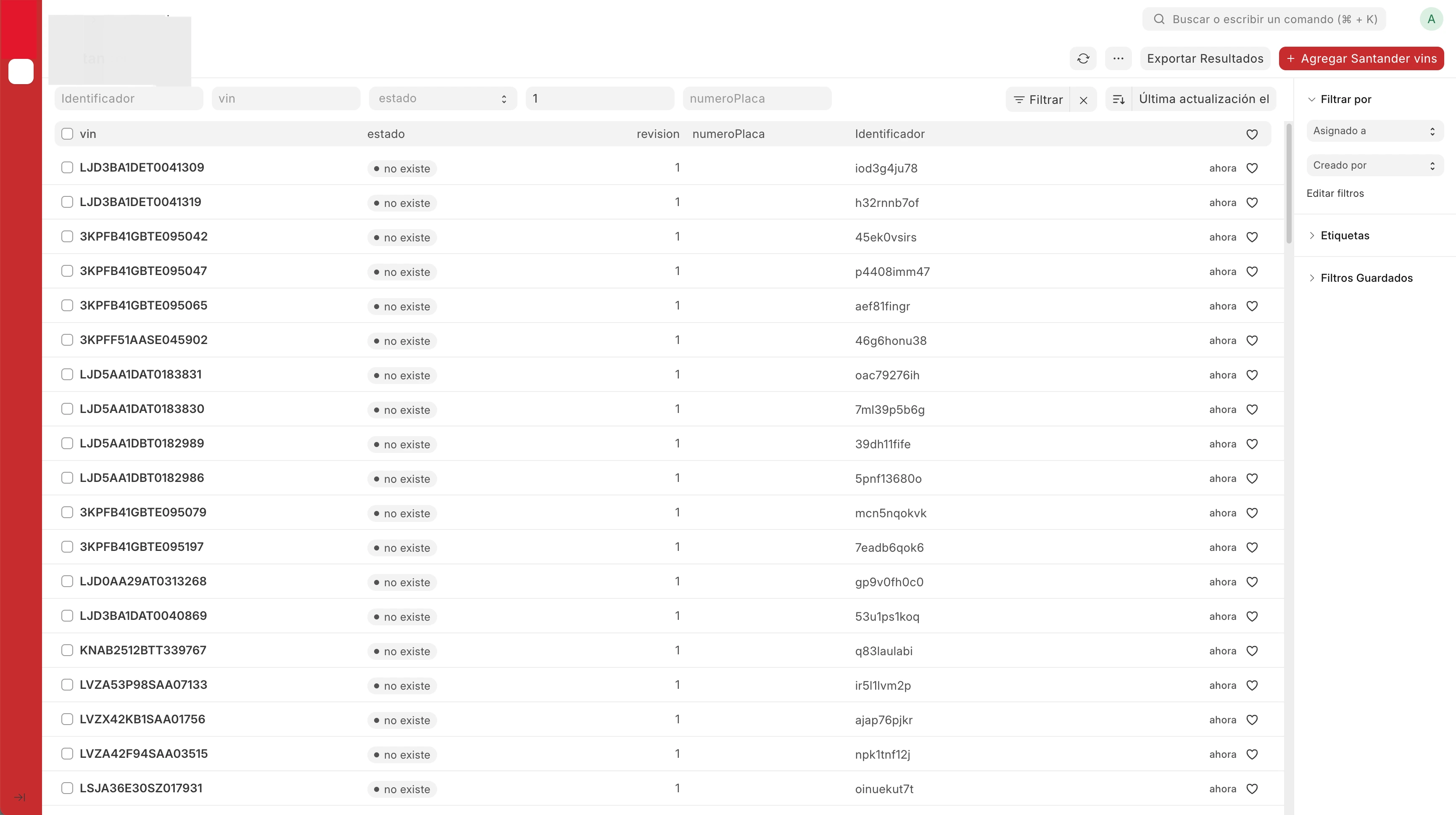Screen dimensions: 1456x815
Task: Click the numeroPlaca column header
Action: pyautogui.click(x=728, y=134)
